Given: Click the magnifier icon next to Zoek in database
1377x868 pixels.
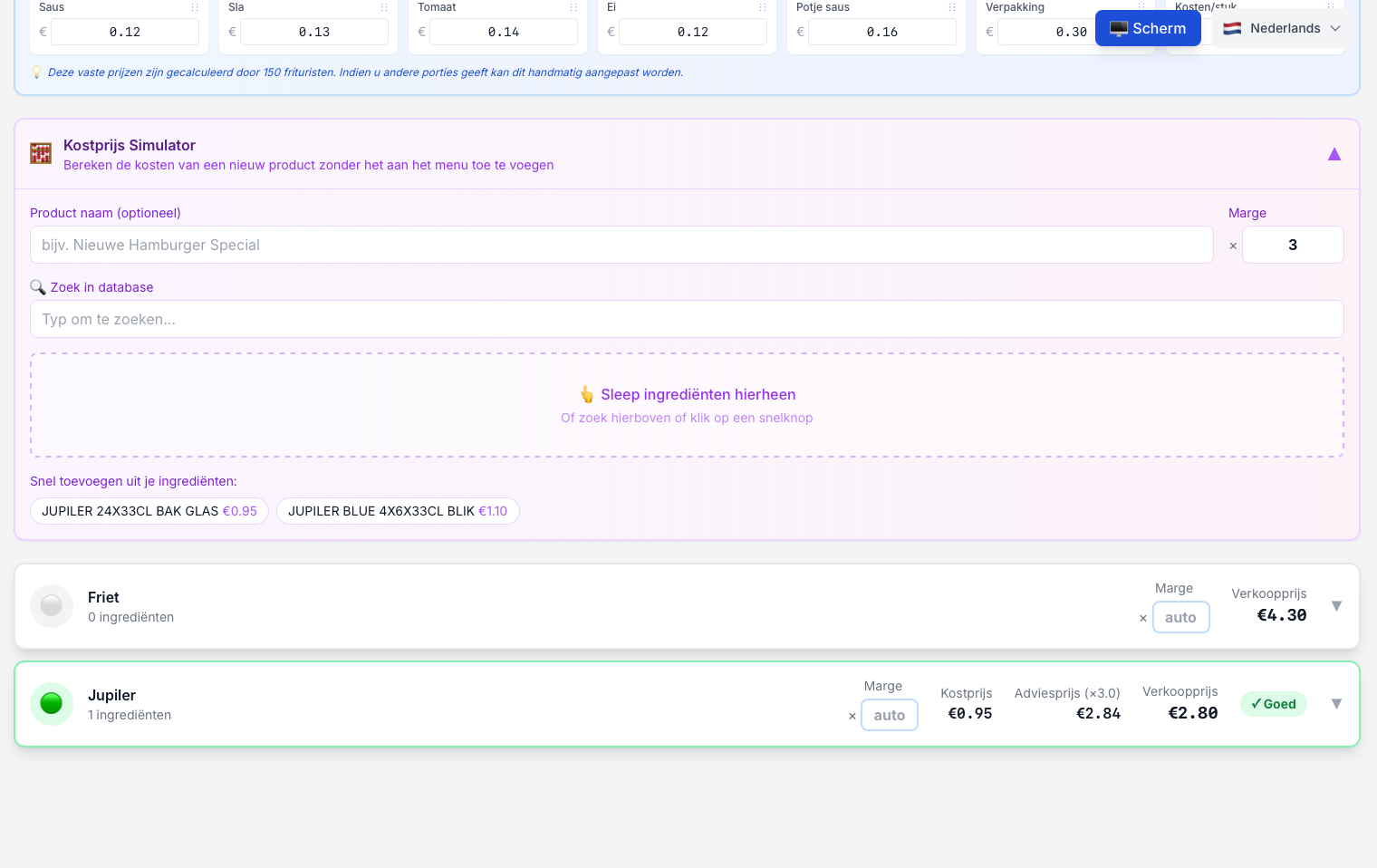Looking at the screenshot, I should 38,287.
